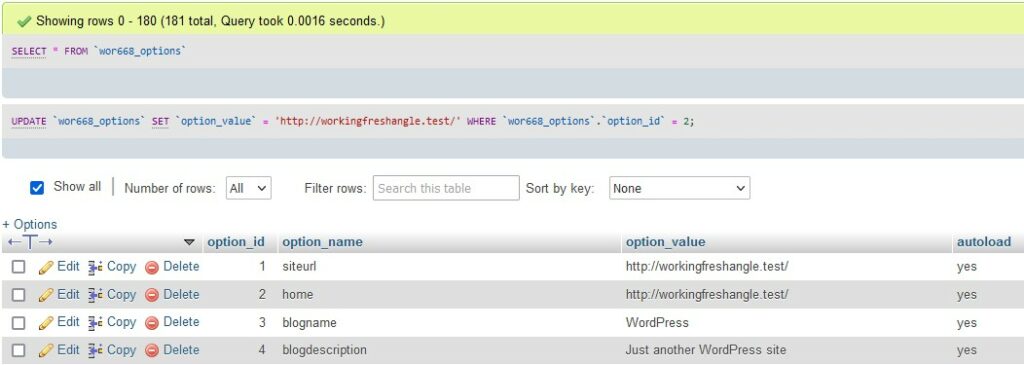Click the Delete icon for siteurl row
1024x365 pixels.
tap(152, 267)
